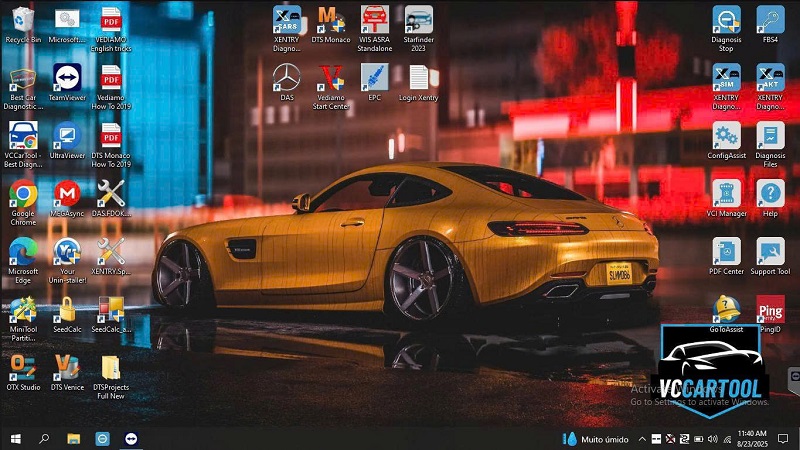This screenshot has width=800, height=450.
Task: Launch TeamViewer from the desktop
Action: [67, 78]
